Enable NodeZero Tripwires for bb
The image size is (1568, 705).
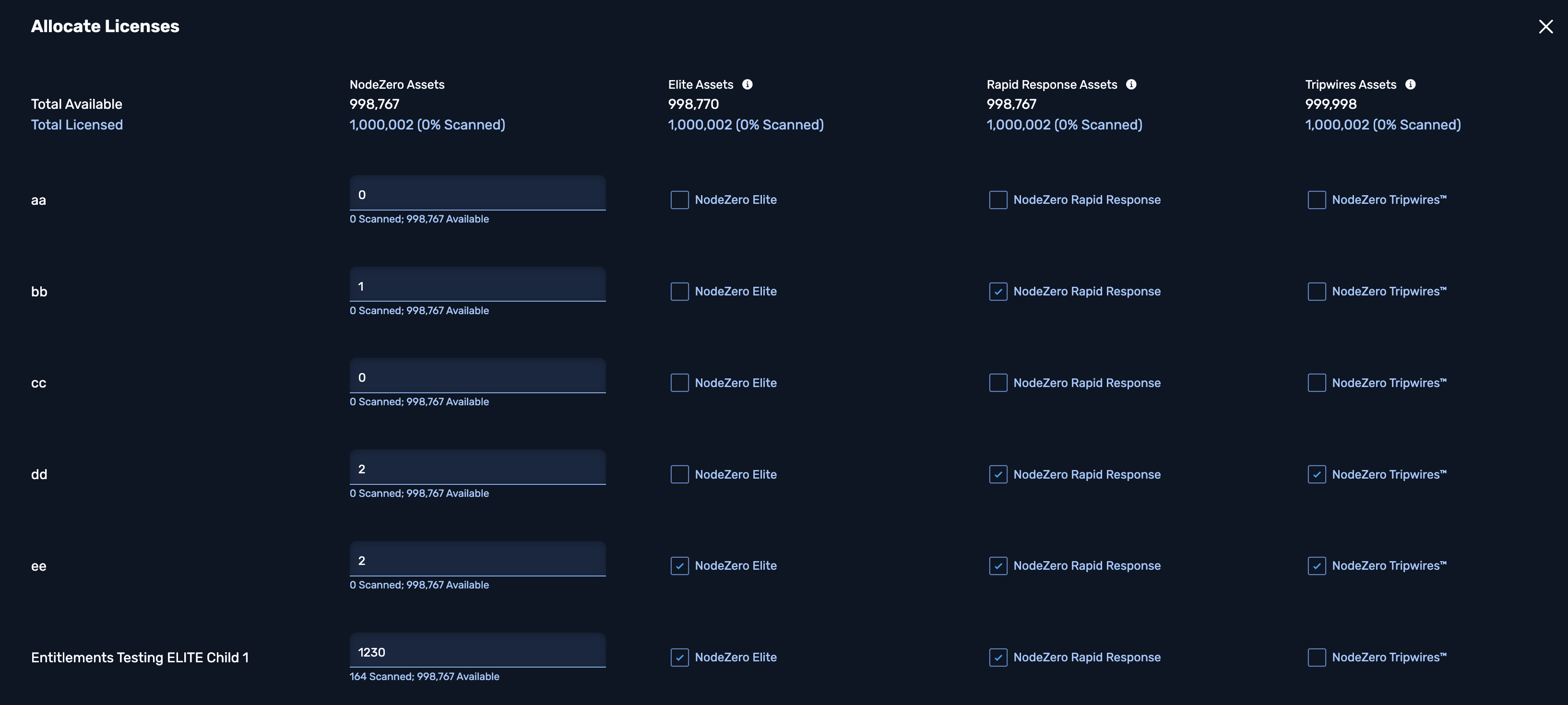click(1316, 292)
